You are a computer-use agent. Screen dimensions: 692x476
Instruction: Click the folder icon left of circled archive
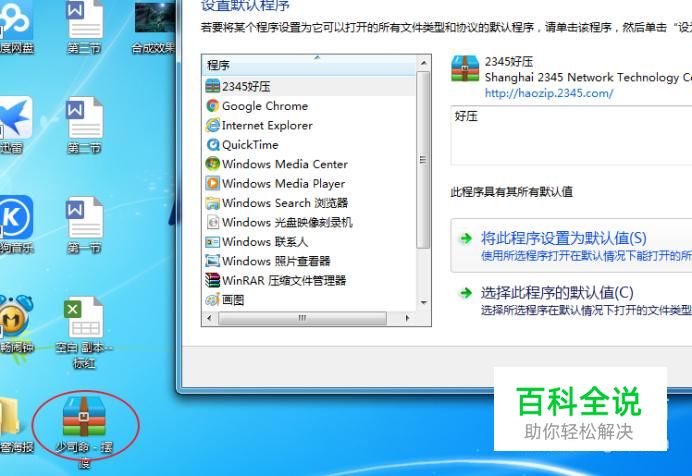[x=9, y=416]
